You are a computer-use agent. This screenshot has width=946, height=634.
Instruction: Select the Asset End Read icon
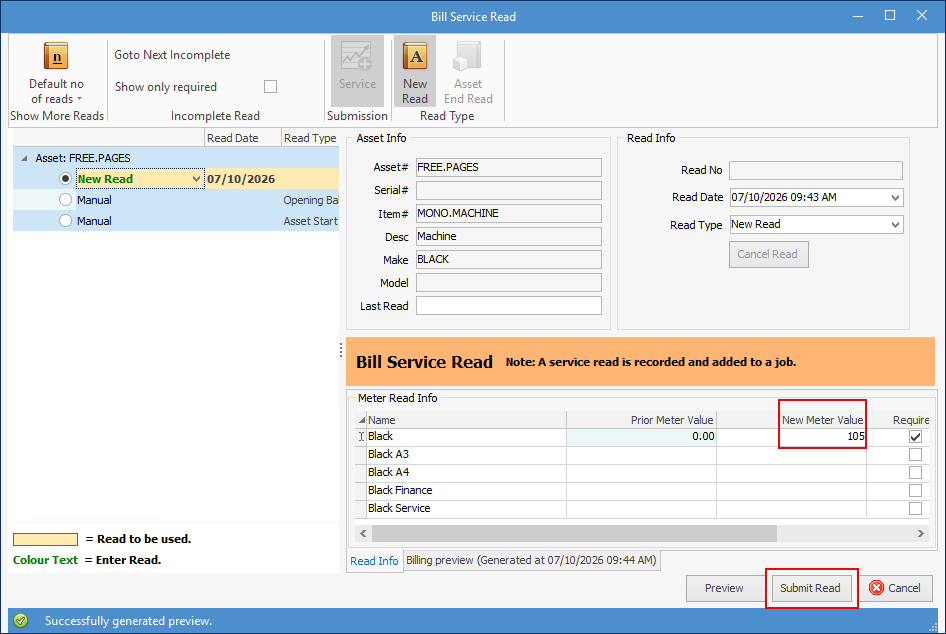468,56
